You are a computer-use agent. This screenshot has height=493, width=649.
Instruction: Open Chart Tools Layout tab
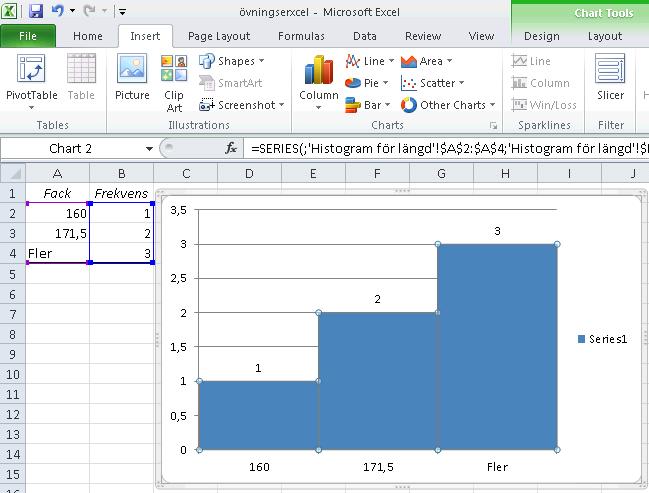605,36
